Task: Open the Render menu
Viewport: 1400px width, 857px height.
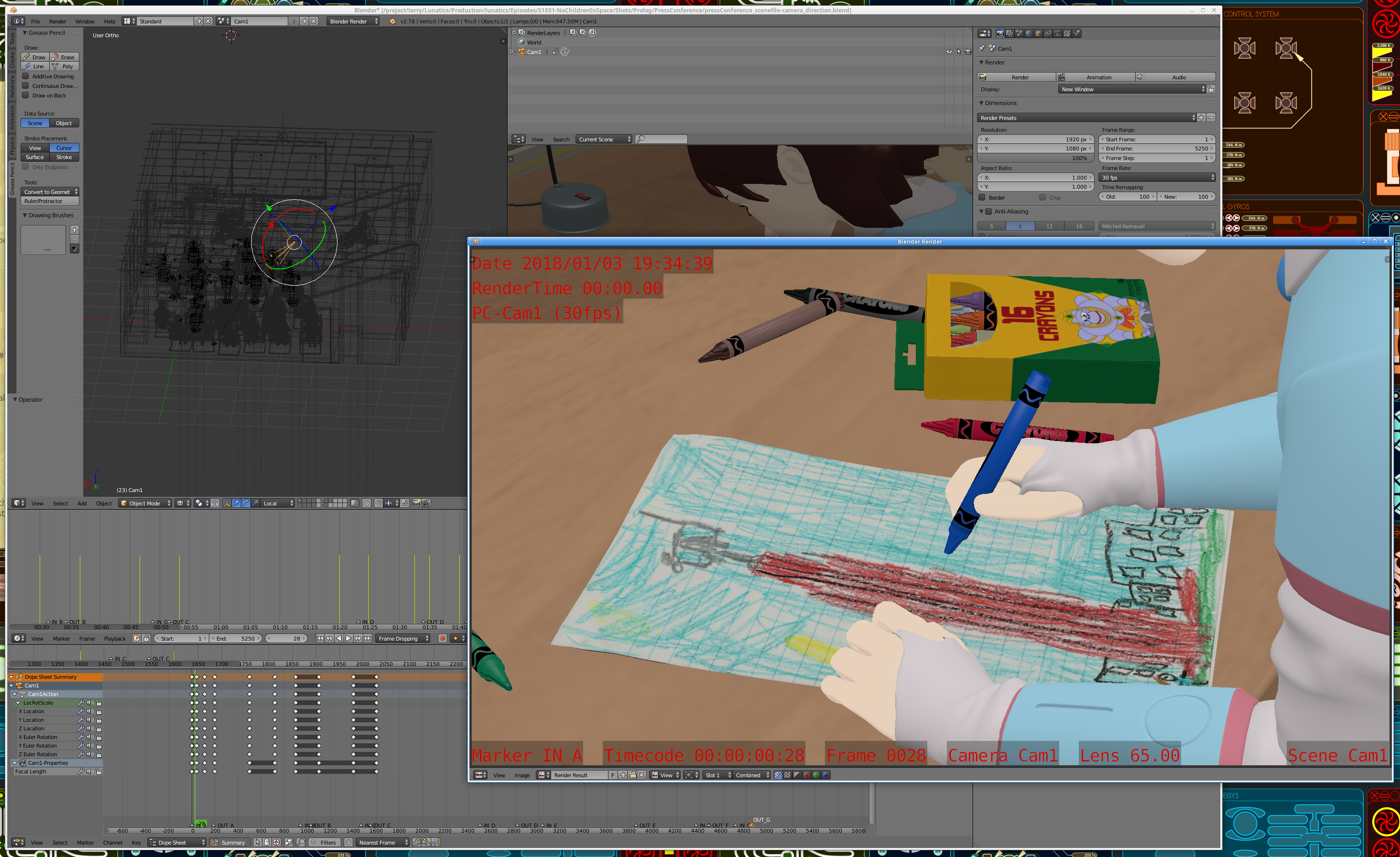Action: pyautogui.click(x=57, y=21)
